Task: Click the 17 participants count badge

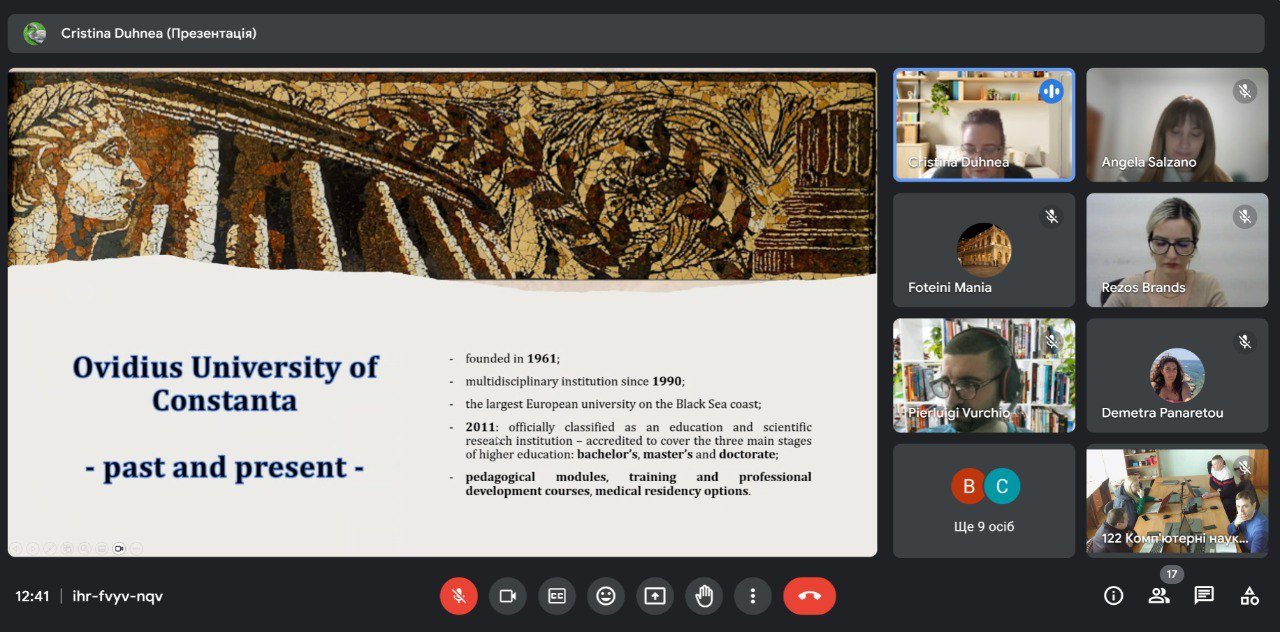Action: (1172, 574)
